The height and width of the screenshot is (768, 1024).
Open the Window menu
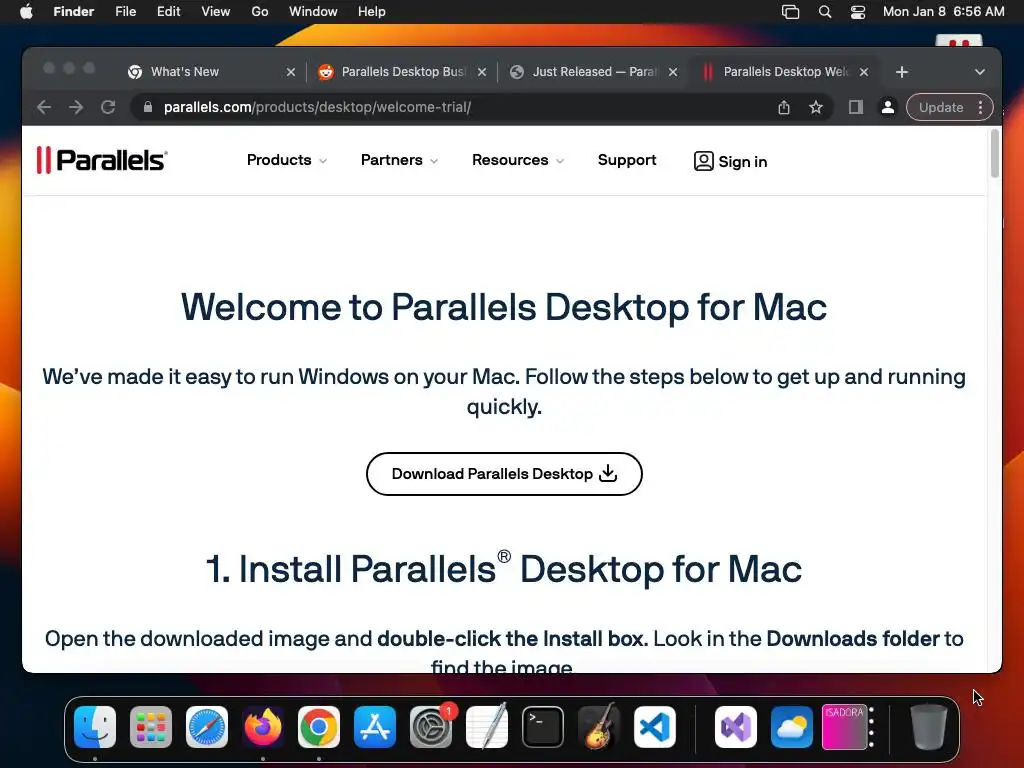click(x=313, y=12)
